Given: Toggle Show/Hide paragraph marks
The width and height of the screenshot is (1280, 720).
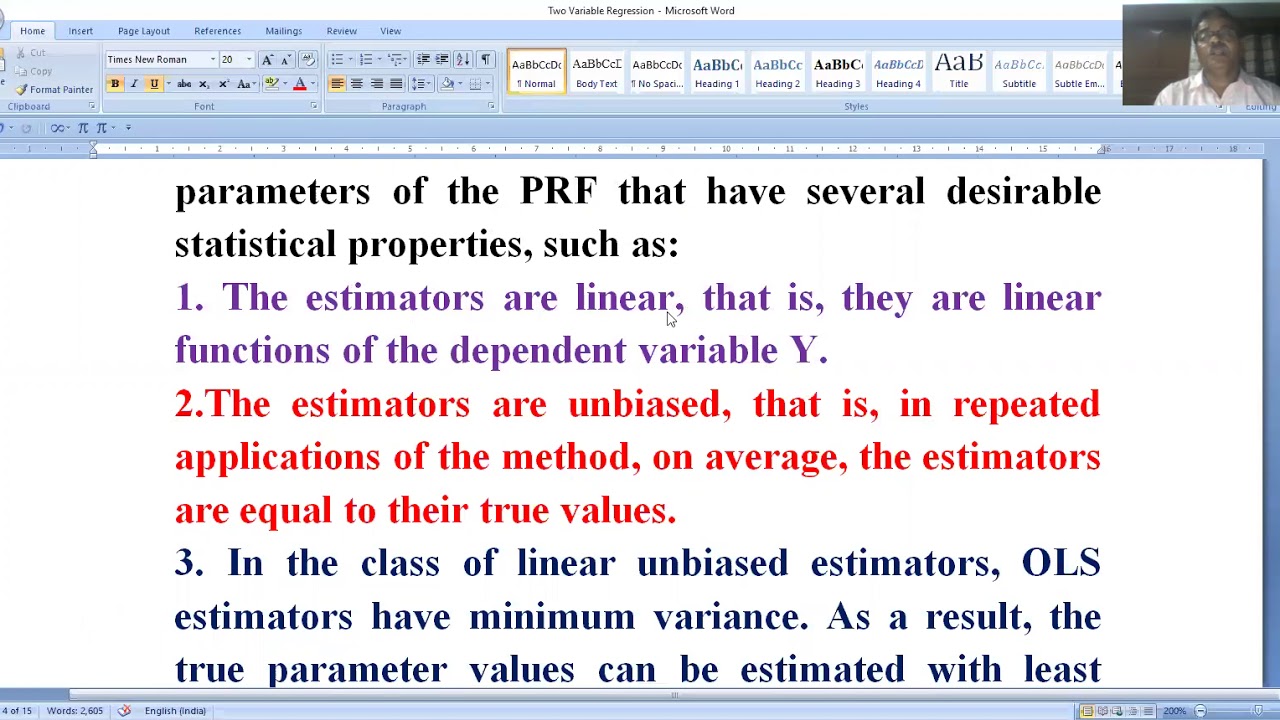Looking at the screenshot, I should [x=485, y=60].
